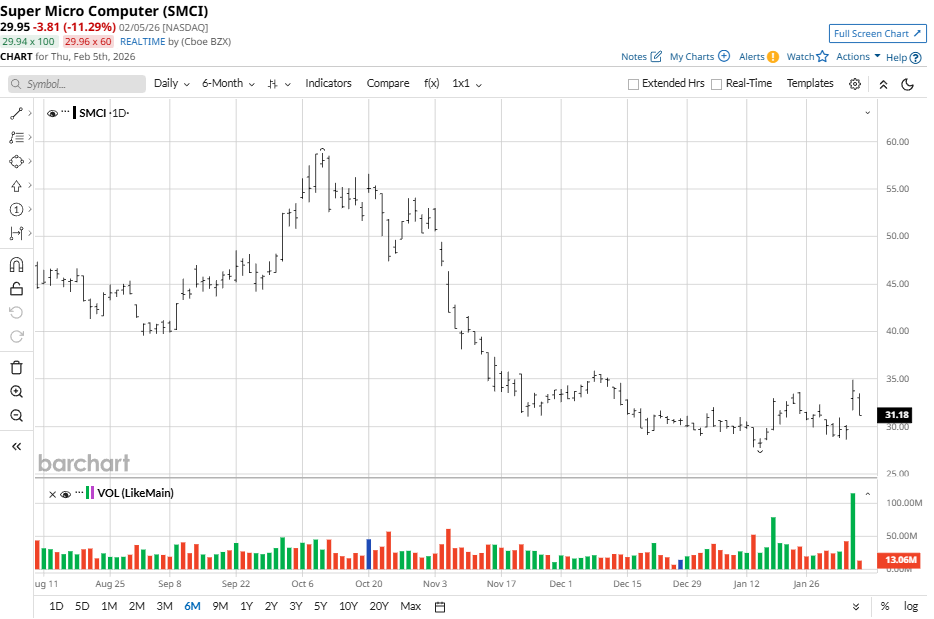This screenshot has width=934, height=619.
Task: Open the Templates menu
Action: (x=810, y=83)
